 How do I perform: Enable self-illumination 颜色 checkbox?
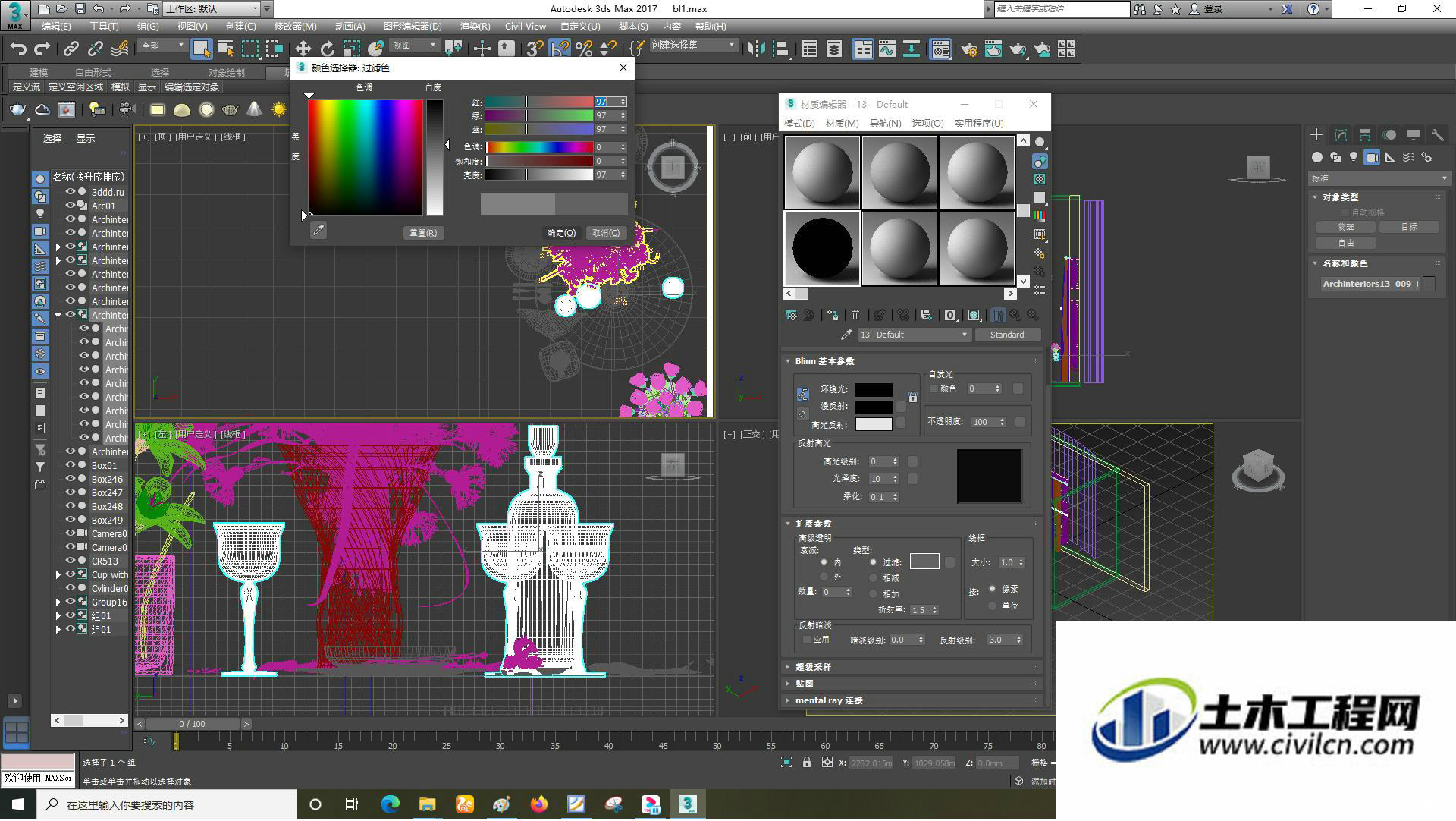(934, 388)
